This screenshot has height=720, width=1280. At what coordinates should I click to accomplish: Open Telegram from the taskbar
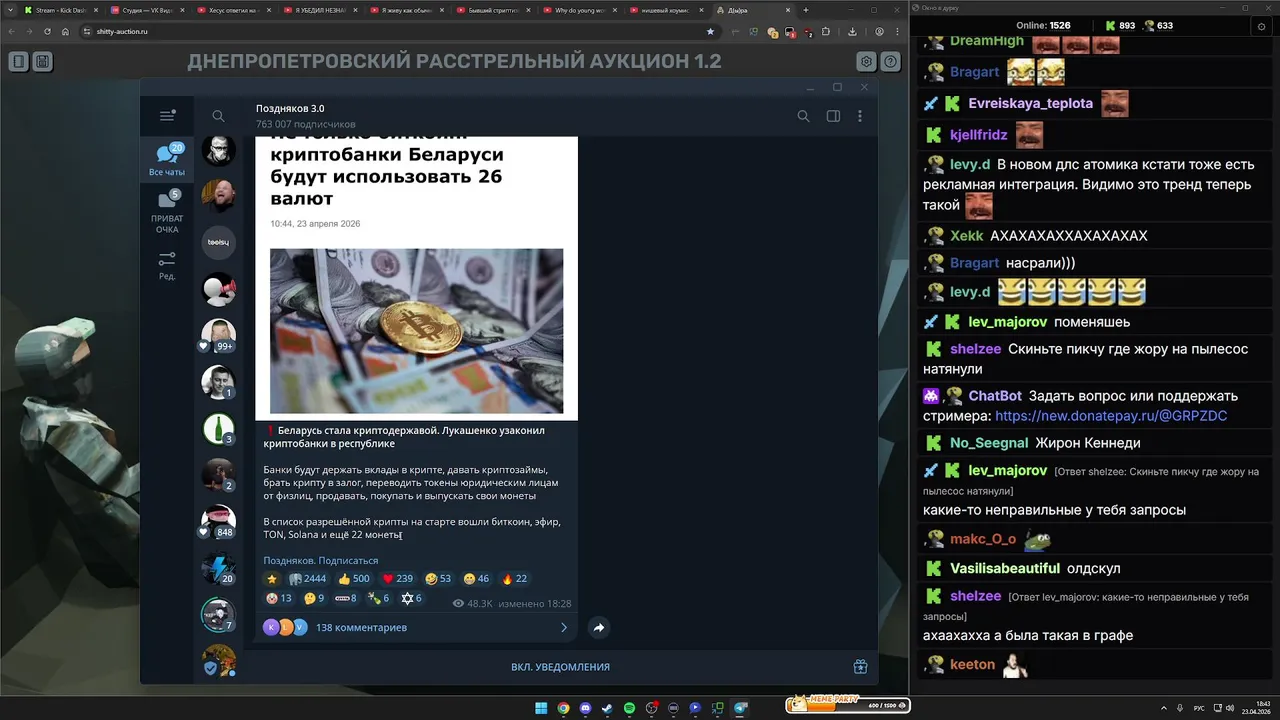[740, 708]
